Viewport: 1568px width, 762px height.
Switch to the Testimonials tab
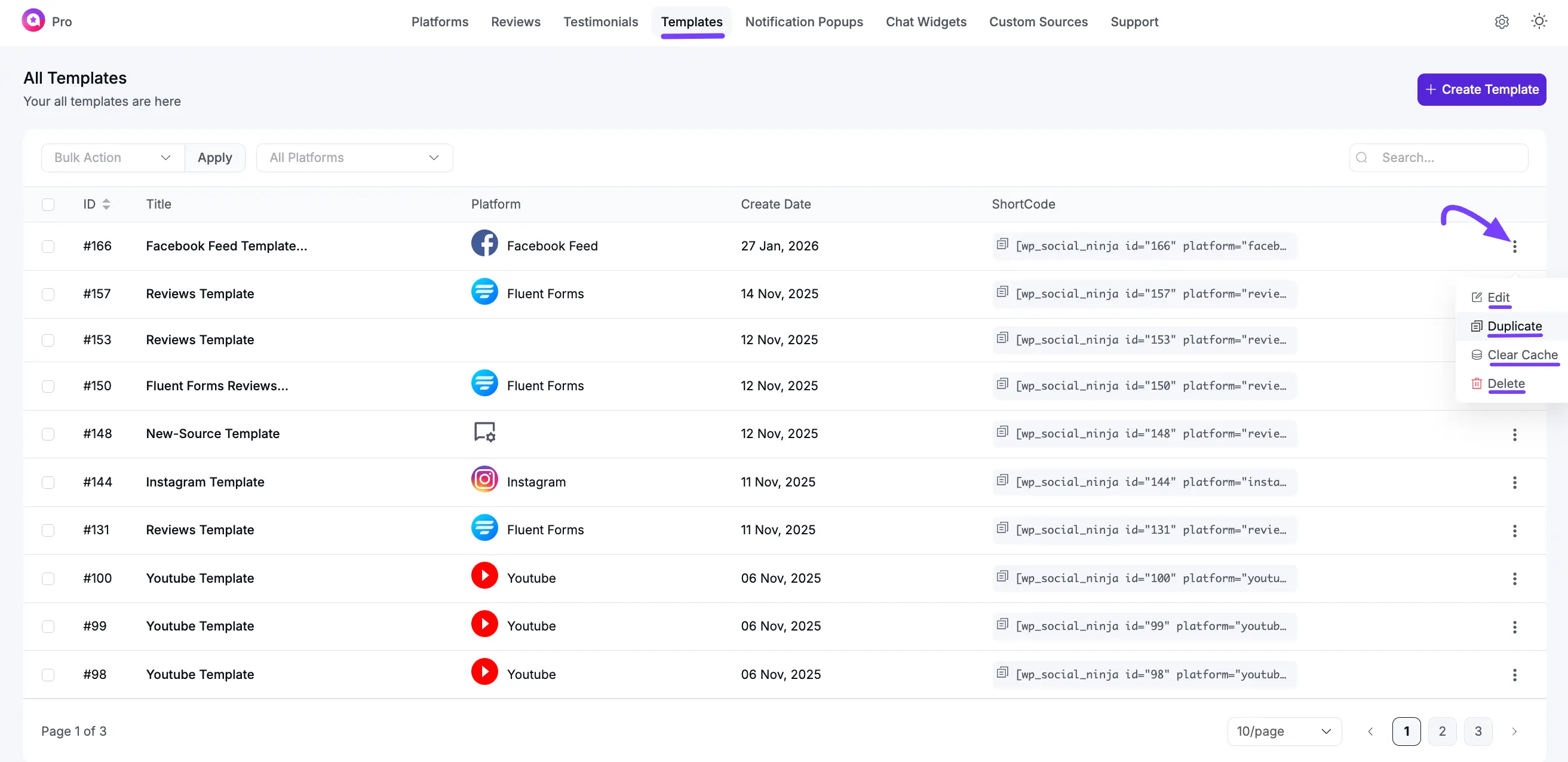click(600, 22)
